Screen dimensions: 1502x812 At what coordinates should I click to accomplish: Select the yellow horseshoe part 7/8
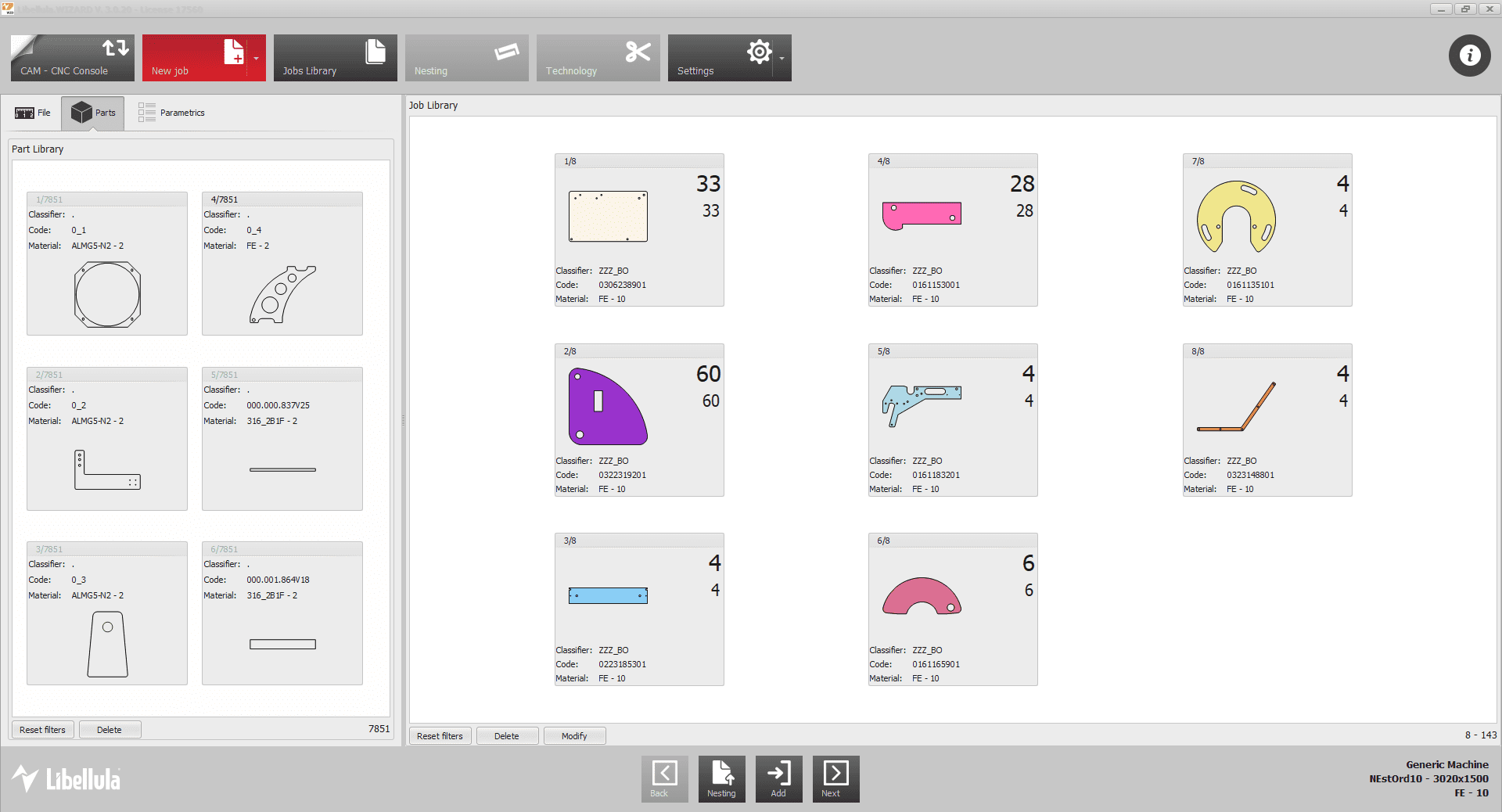1236,217
